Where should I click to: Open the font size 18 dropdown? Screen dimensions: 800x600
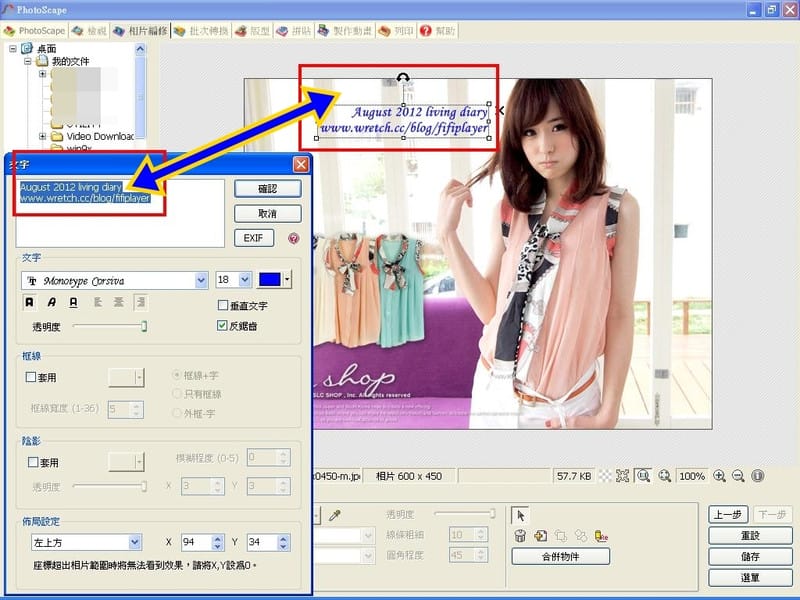pos(243,281)
